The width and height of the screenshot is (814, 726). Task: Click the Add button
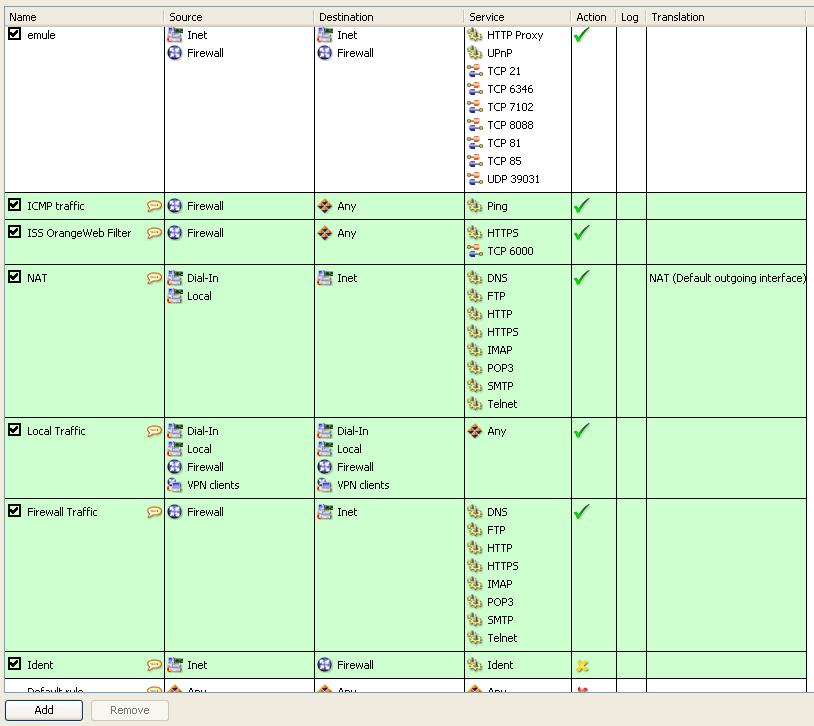point(44,710)
